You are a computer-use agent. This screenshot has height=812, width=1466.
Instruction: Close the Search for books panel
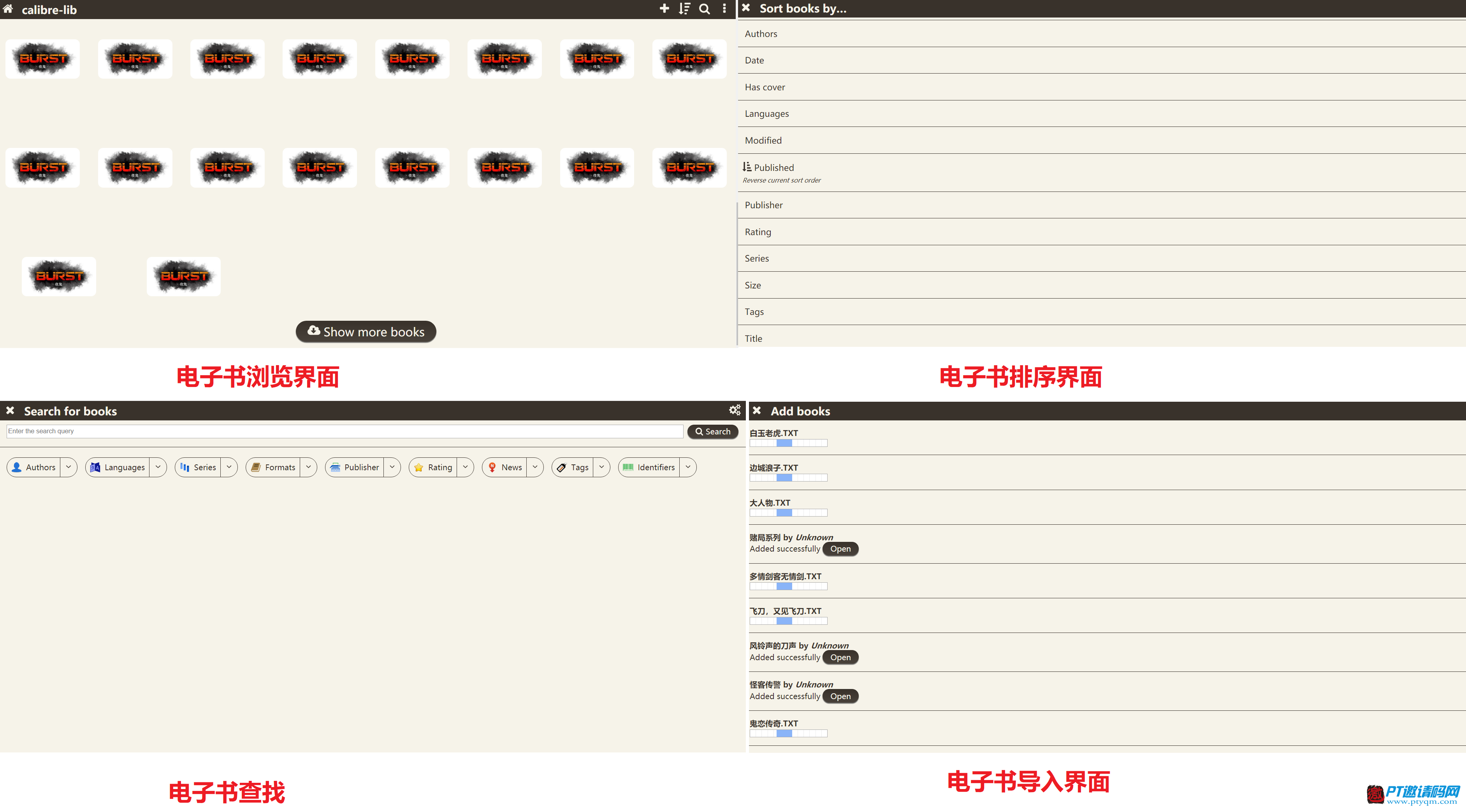pyautogui.click(x=10, y=410)
